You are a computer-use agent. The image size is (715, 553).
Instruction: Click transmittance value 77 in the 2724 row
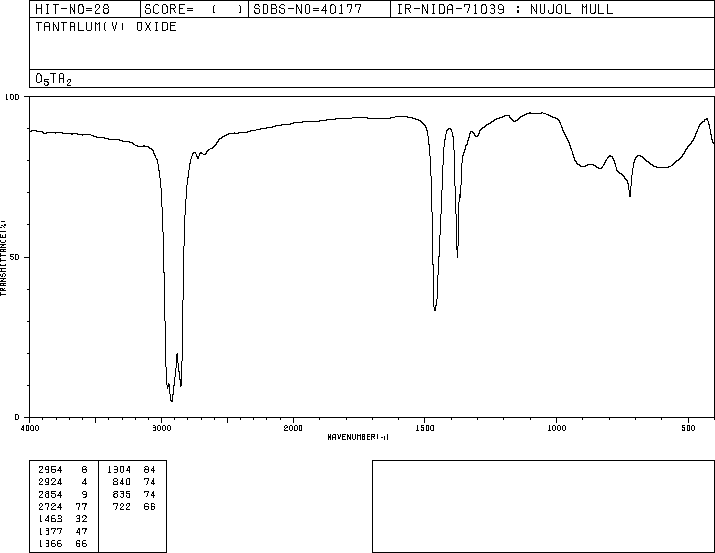(81, 506)
